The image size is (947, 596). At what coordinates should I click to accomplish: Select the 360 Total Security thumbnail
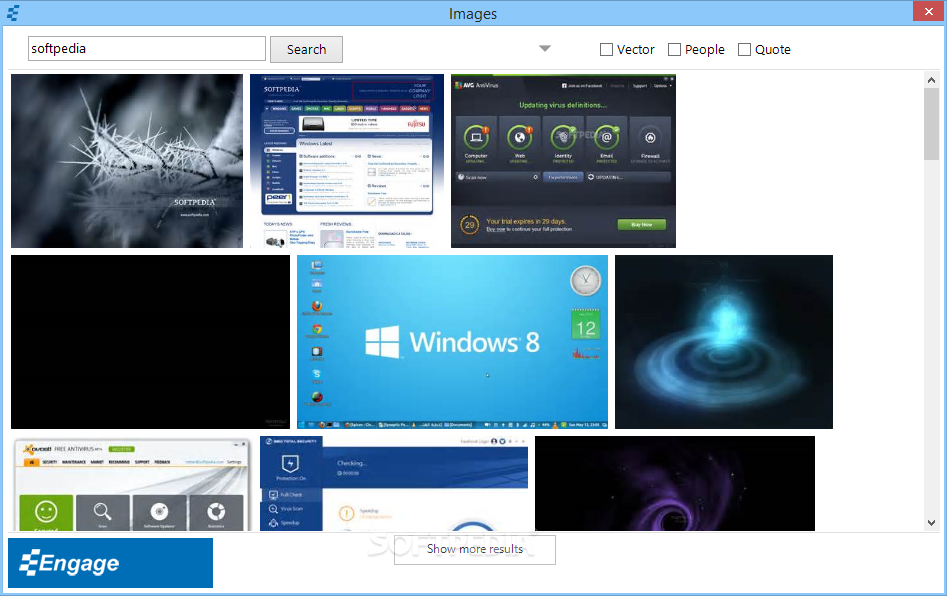394,484
